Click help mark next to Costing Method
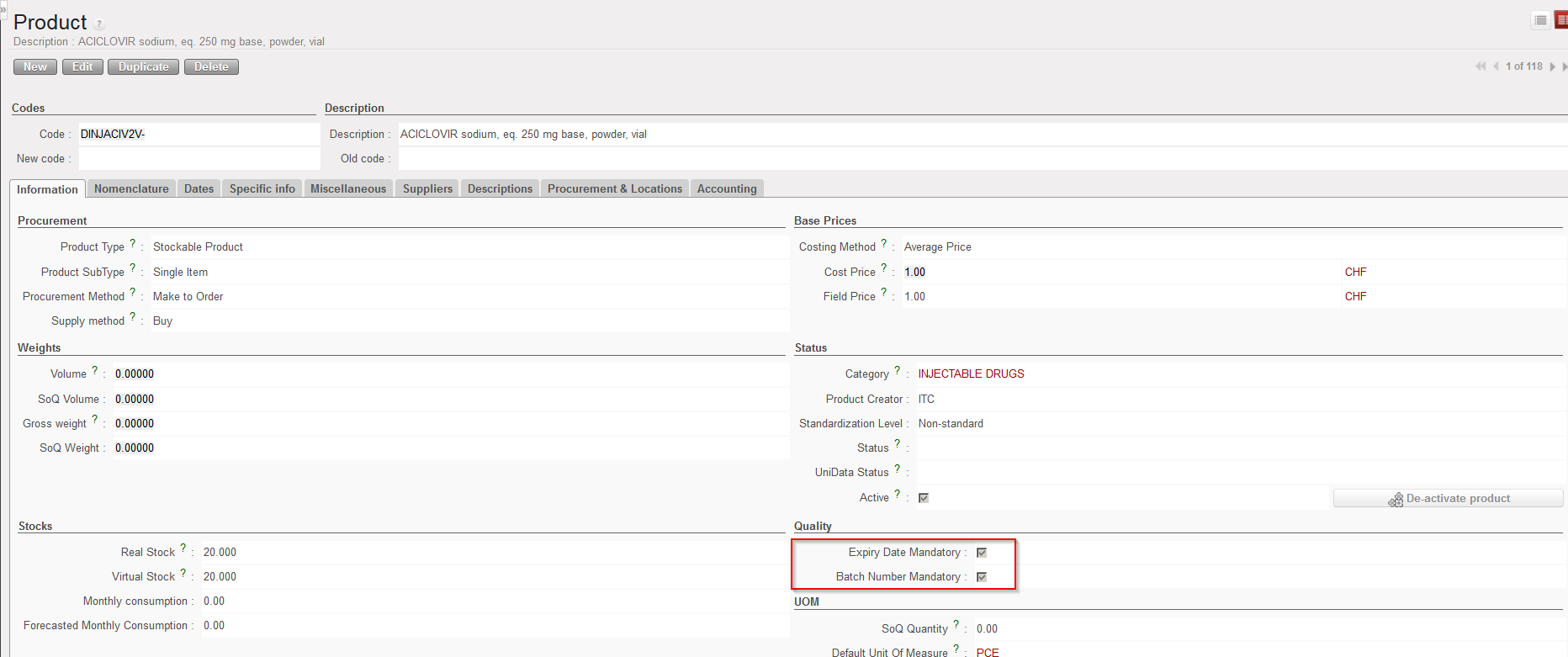 [x=883, y=244]
